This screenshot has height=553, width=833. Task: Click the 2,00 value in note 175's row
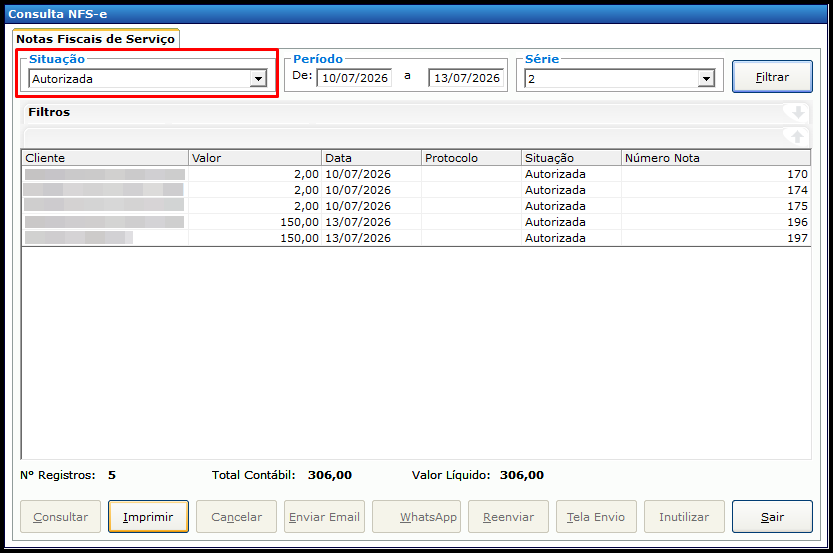pyautogui.click(x=307, y=206)
